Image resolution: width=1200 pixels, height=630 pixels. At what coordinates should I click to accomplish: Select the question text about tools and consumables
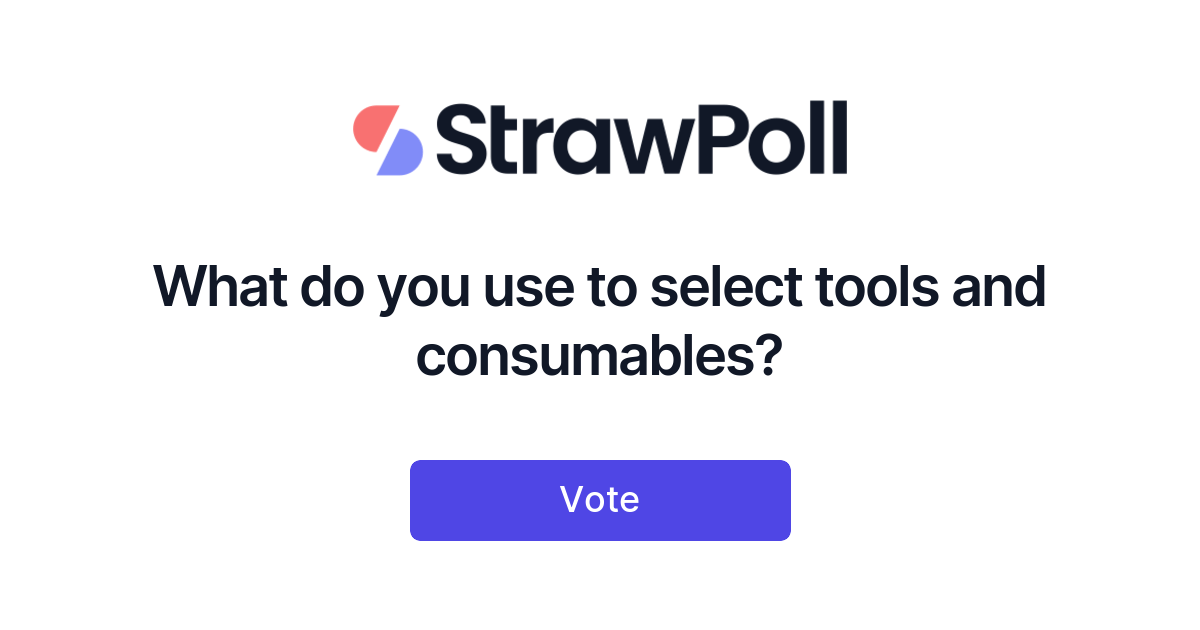(x=600, y=320)
